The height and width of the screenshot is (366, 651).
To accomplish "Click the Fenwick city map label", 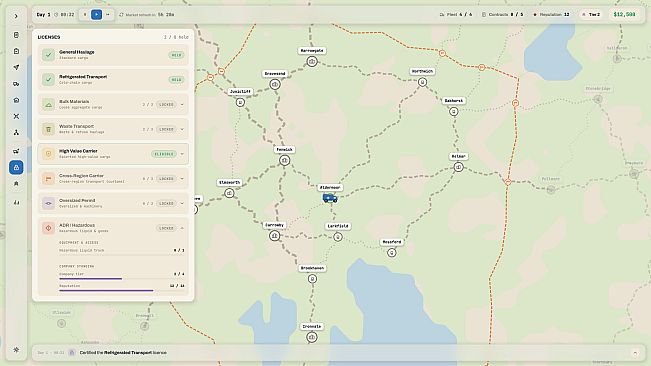I will coord(284,149).
